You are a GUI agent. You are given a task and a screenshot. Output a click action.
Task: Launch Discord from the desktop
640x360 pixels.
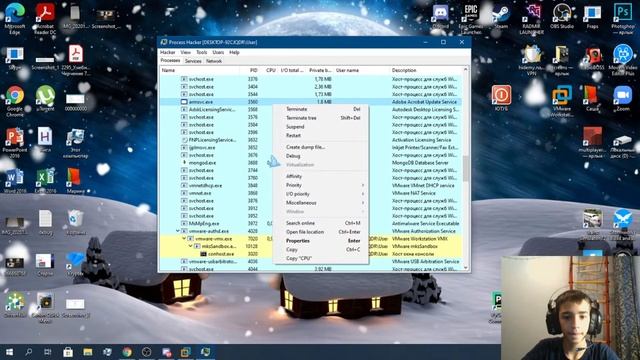pos(440,17)
